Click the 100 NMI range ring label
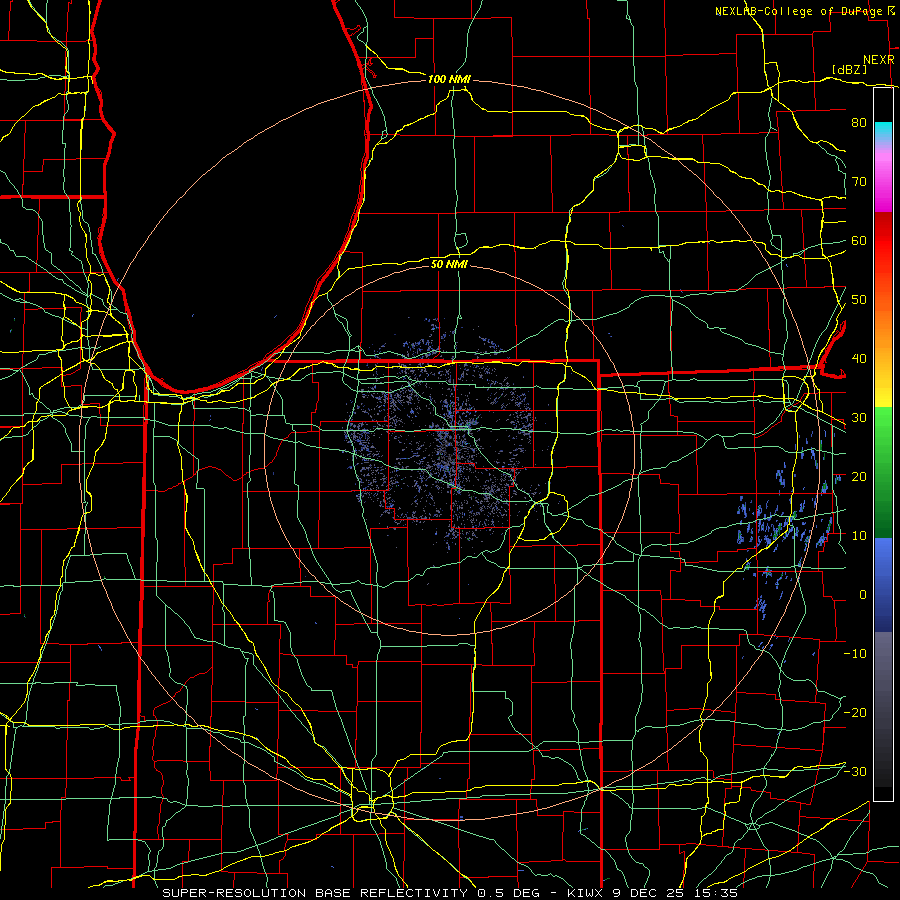This screenshot has width=900, height=900. [449, 79]
